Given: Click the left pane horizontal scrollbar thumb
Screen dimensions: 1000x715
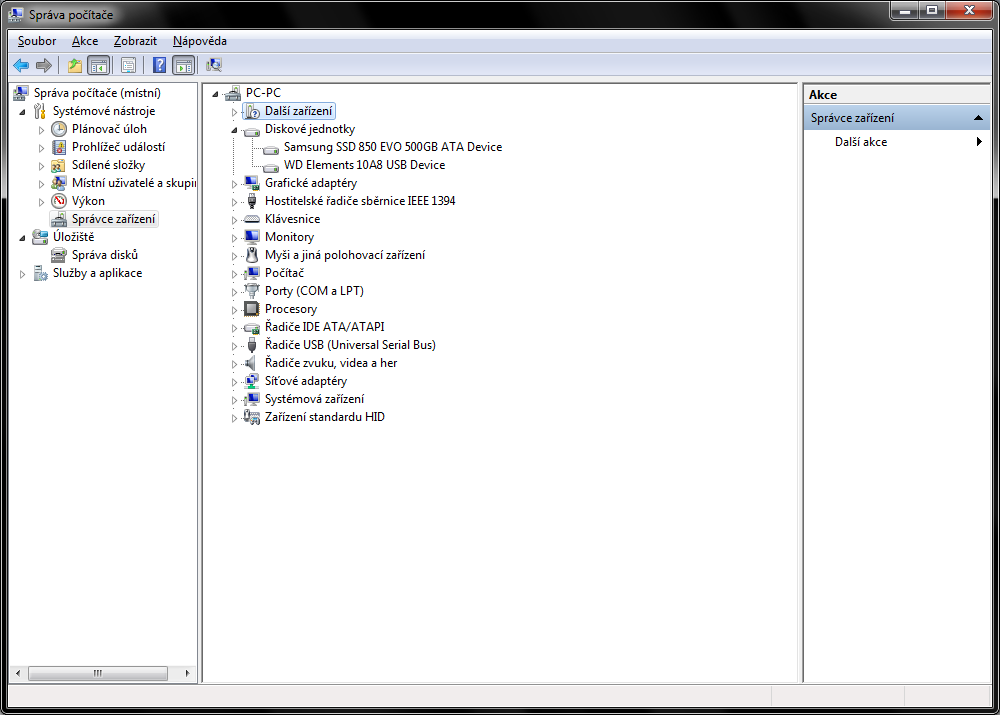Looking at the screenshot, I should point(97,673).
